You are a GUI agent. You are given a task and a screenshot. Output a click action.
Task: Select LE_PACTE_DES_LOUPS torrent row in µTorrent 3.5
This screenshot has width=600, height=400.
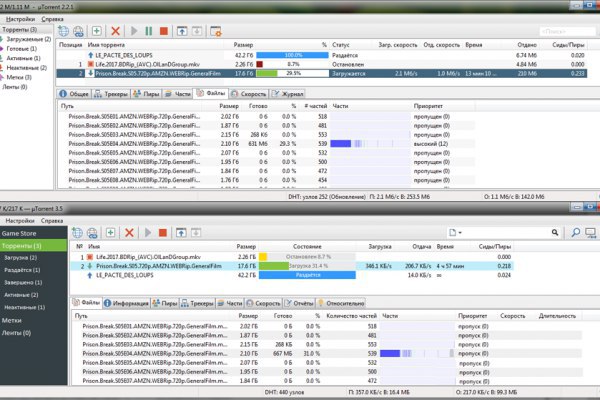click(x=292, y=275)
